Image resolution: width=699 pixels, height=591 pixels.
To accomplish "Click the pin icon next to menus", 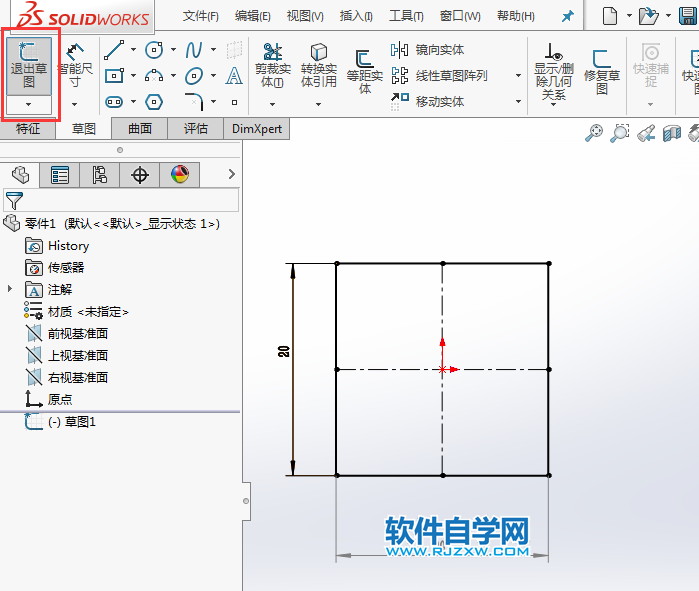I will tap(567, 17).
